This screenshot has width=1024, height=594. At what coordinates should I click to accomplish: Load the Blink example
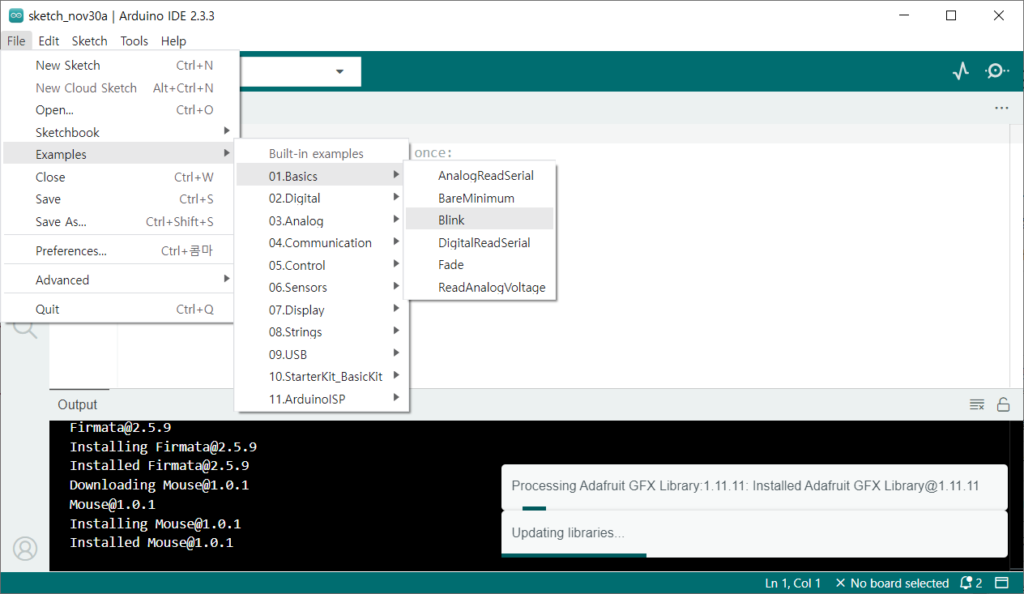480,220
